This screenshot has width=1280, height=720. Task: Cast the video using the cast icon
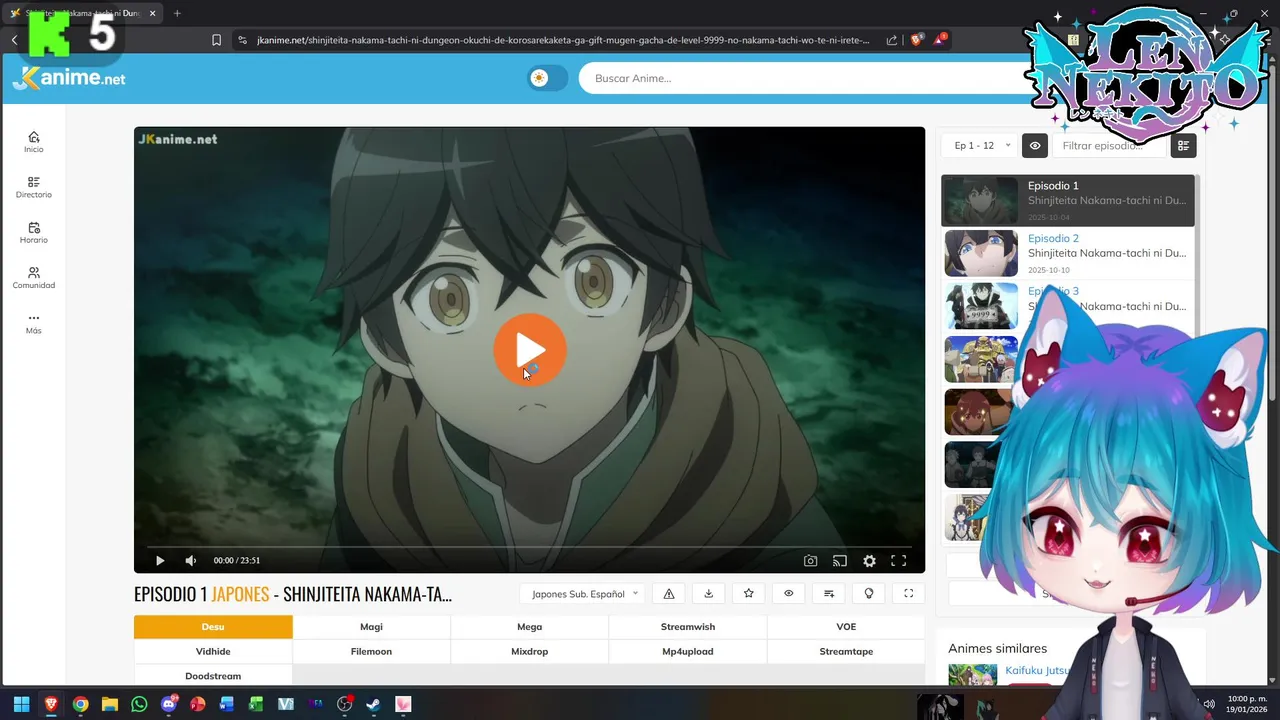point(840,561)
